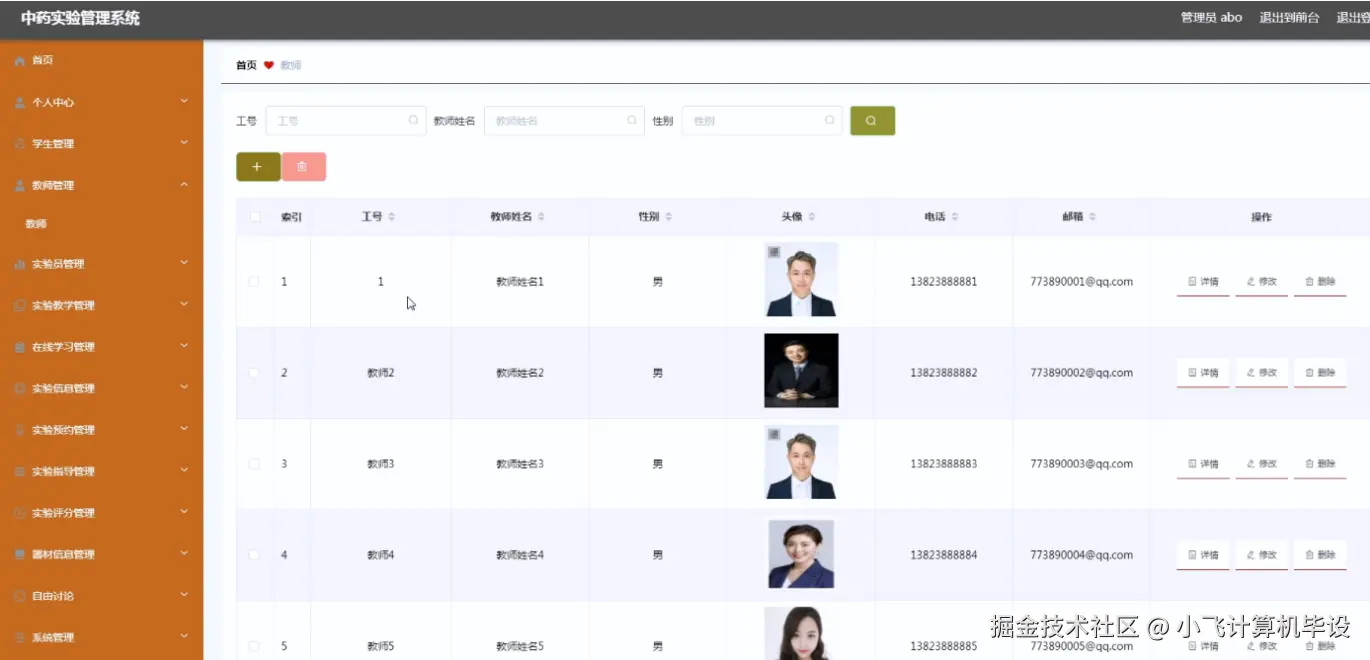1370x660 pixels.
Task: Click the icon beside 实验信息管理
Action: click(20, 389)
